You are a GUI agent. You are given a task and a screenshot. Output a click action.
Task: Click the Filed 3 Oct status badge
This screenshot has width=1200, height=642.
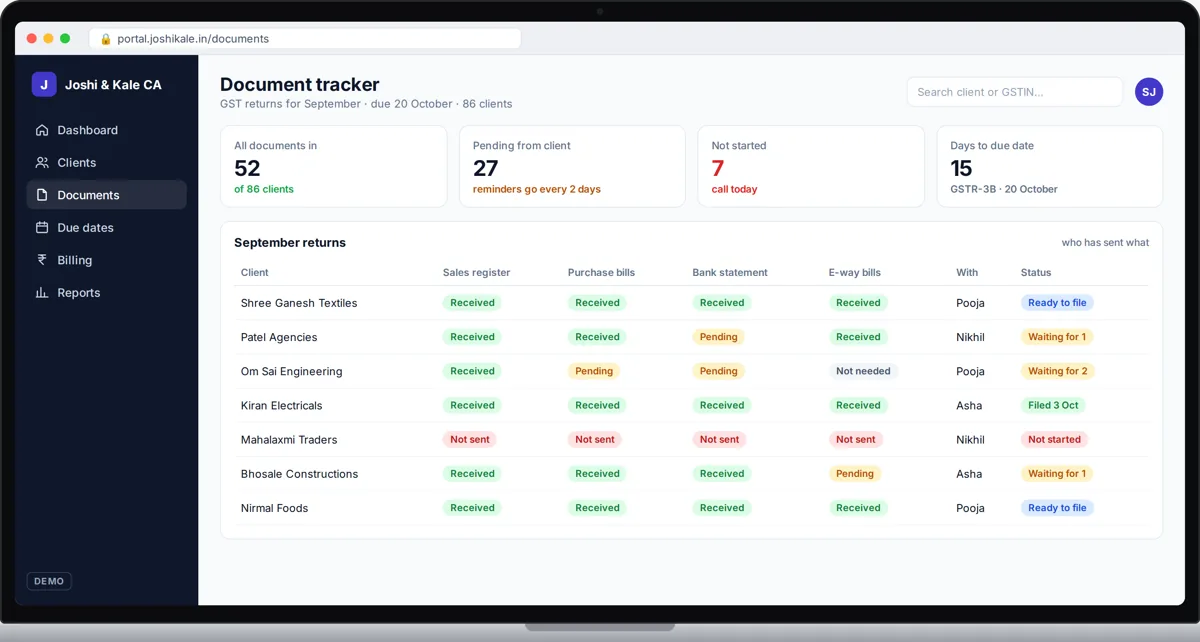(x=1053, y=405)
